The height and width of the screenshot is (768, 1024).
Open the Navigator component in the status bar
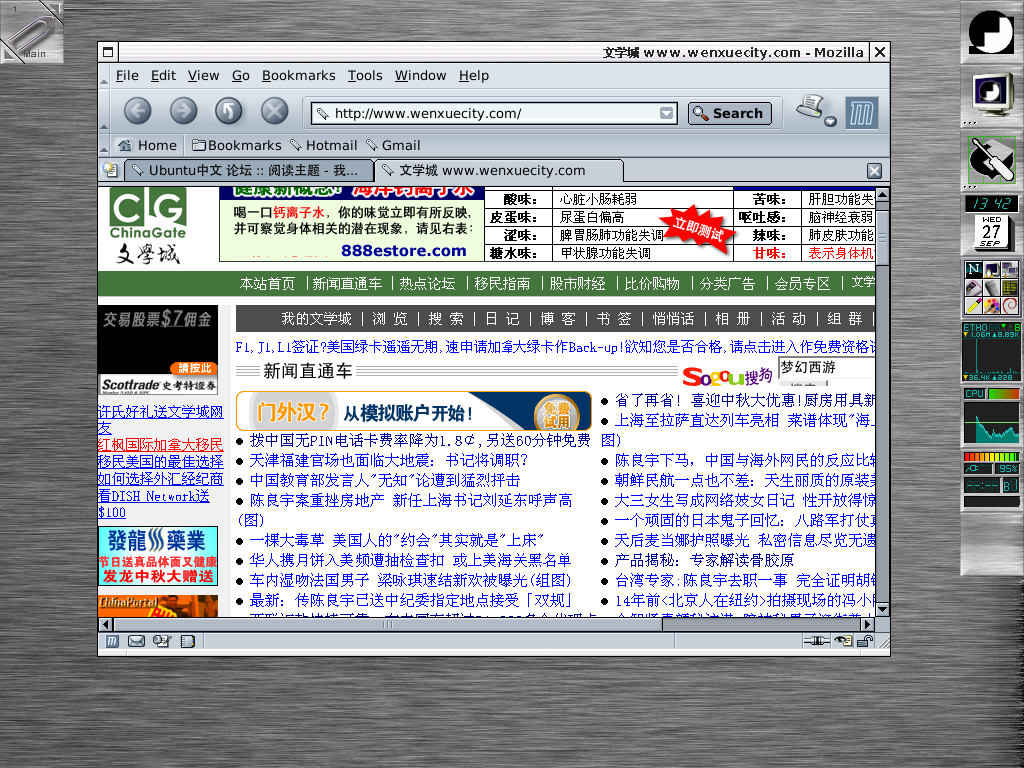112,641
